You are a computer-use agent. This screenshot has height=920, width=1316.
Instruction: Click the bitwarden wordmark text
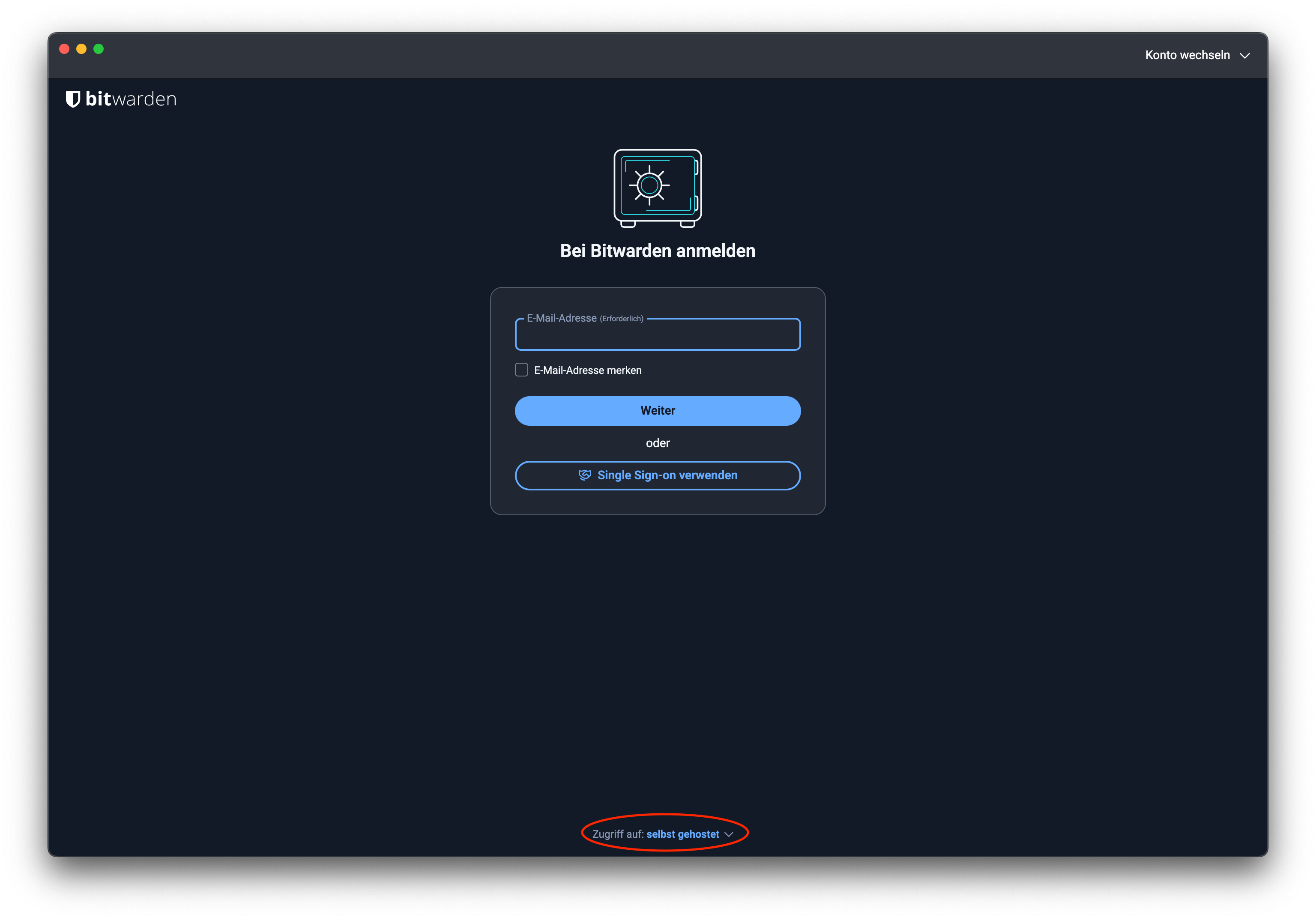pos(131,99)
